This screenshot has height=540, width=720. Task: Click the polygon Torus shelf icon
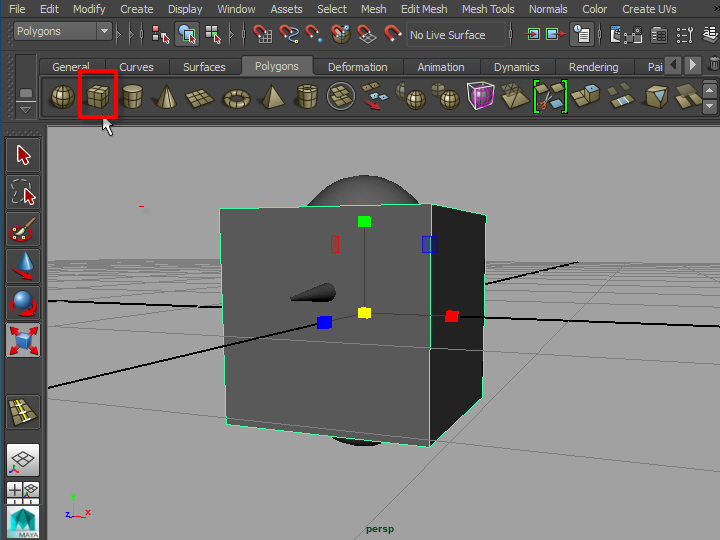[237, 98]
